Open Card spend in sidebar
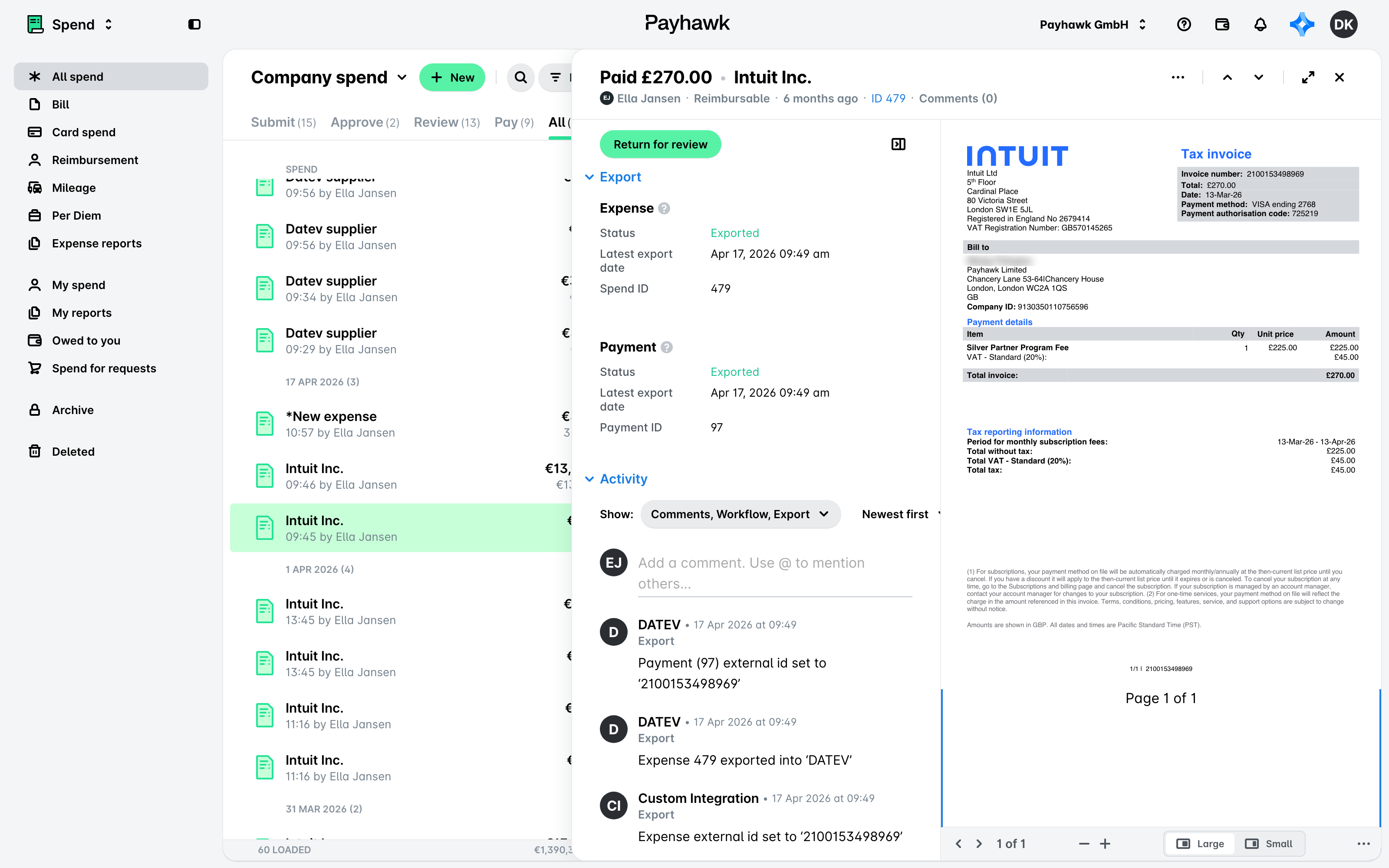This screenshot has height=868, width=1389. pyautogui.click(x=111, y=132)
